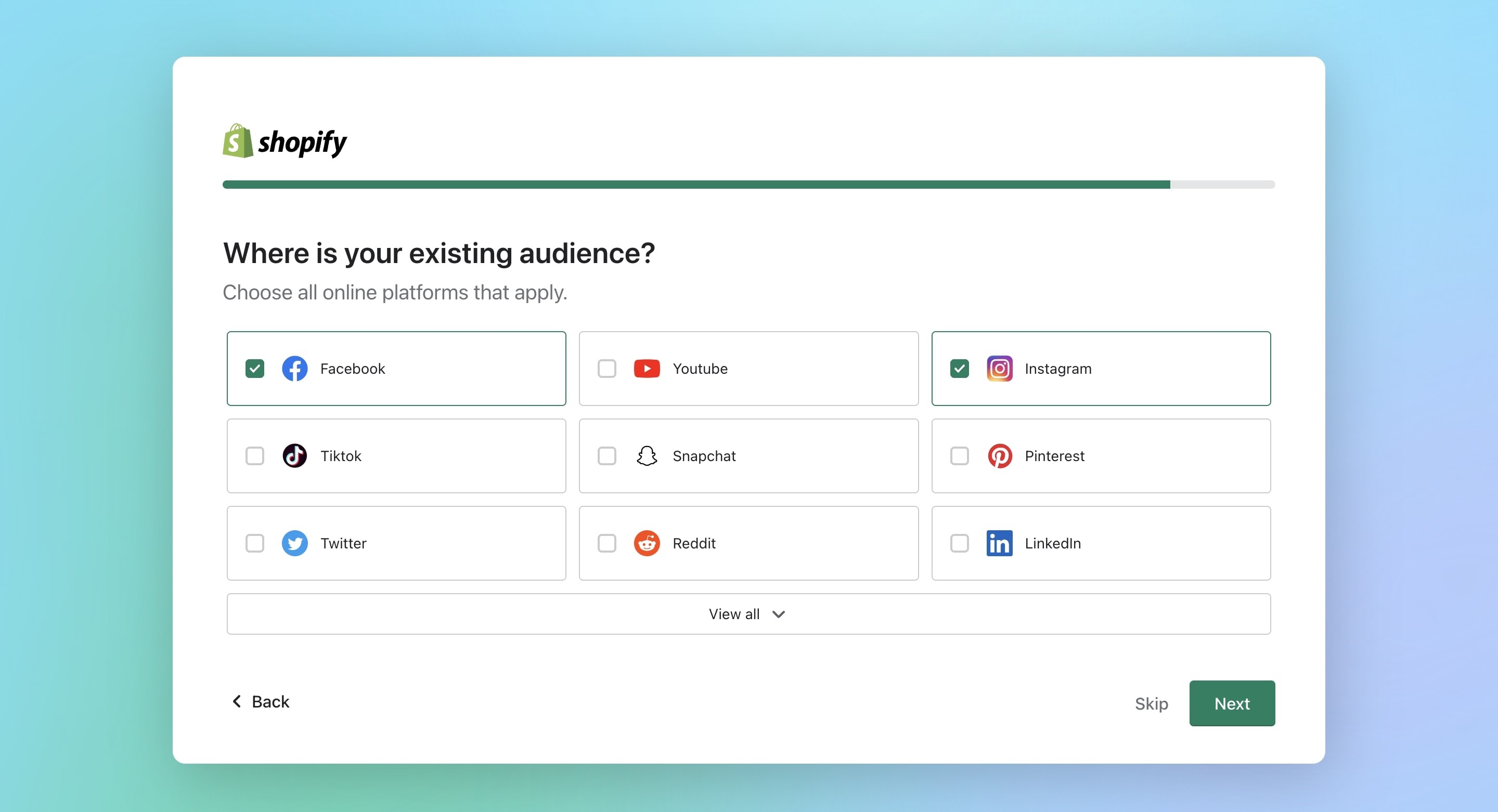Click the Youtube play icon
The image size is (1498, 812).
pos(647,369)
